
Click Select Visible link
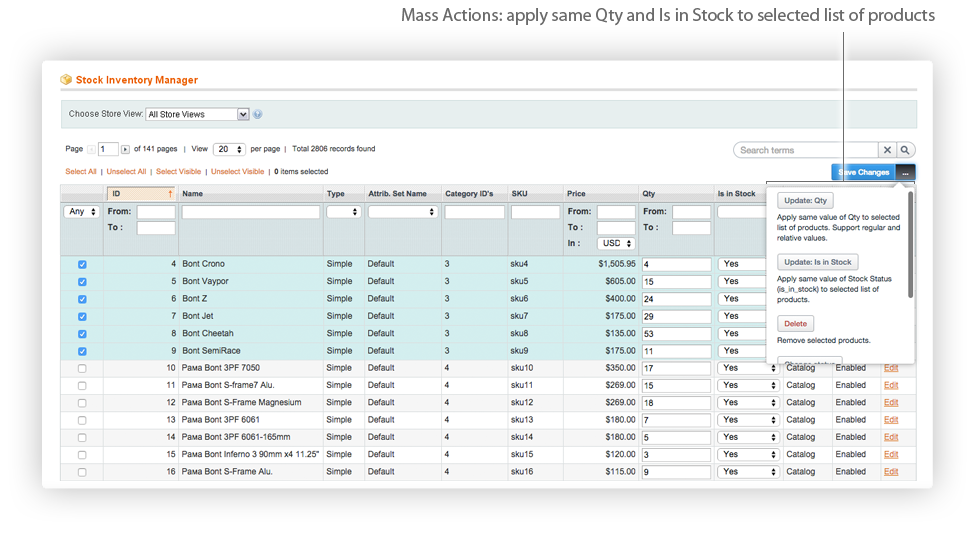(x=179, y=172)
